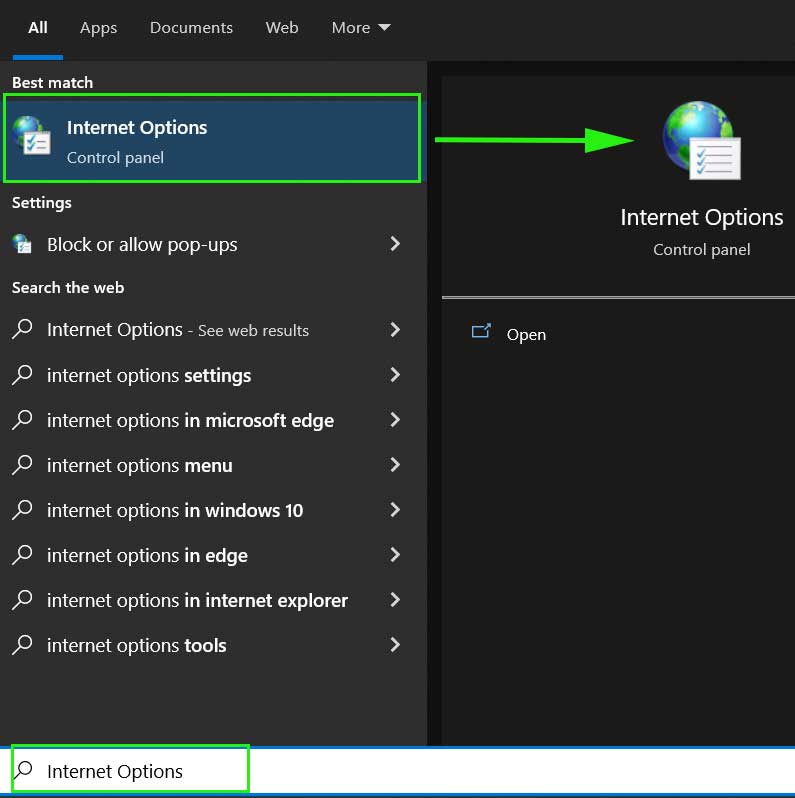Click magnifier icon in the search box
Screen dimensions: 795x798
[x=23, y=770]
